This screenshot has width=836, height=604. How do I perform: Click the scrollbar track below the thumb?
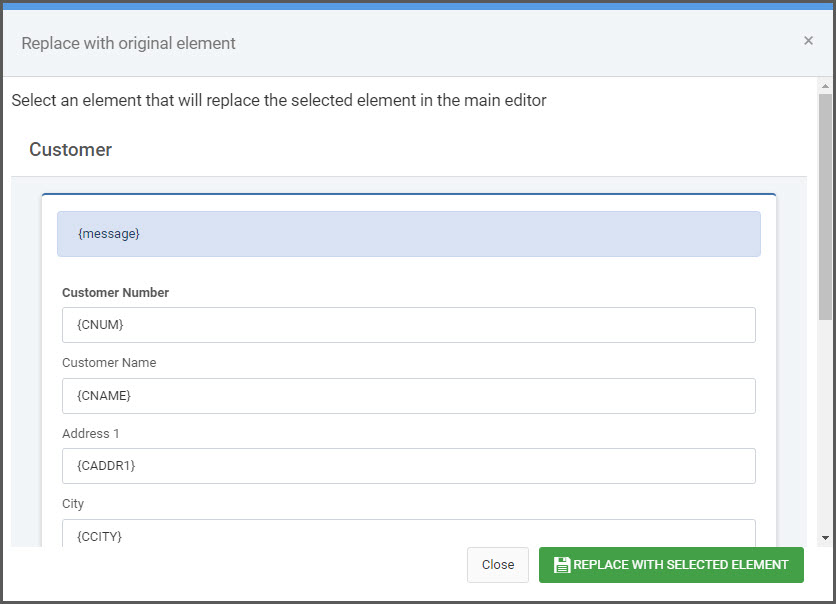click(825, 426)
